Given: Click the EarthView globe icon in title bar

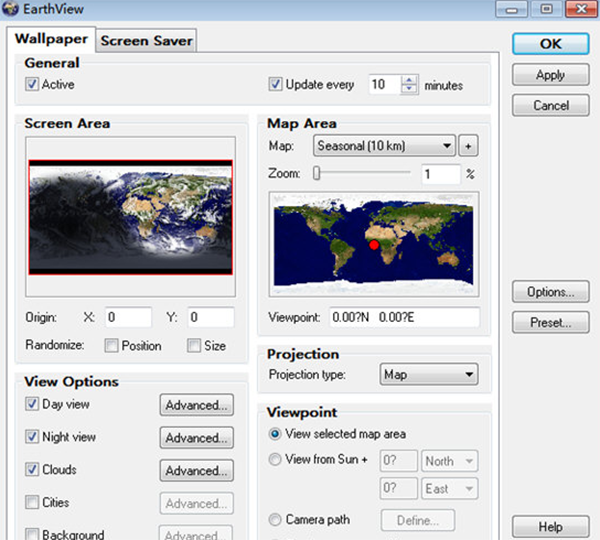Looking at the screenshot, I should pyautogui.click(x=11, y=11).
